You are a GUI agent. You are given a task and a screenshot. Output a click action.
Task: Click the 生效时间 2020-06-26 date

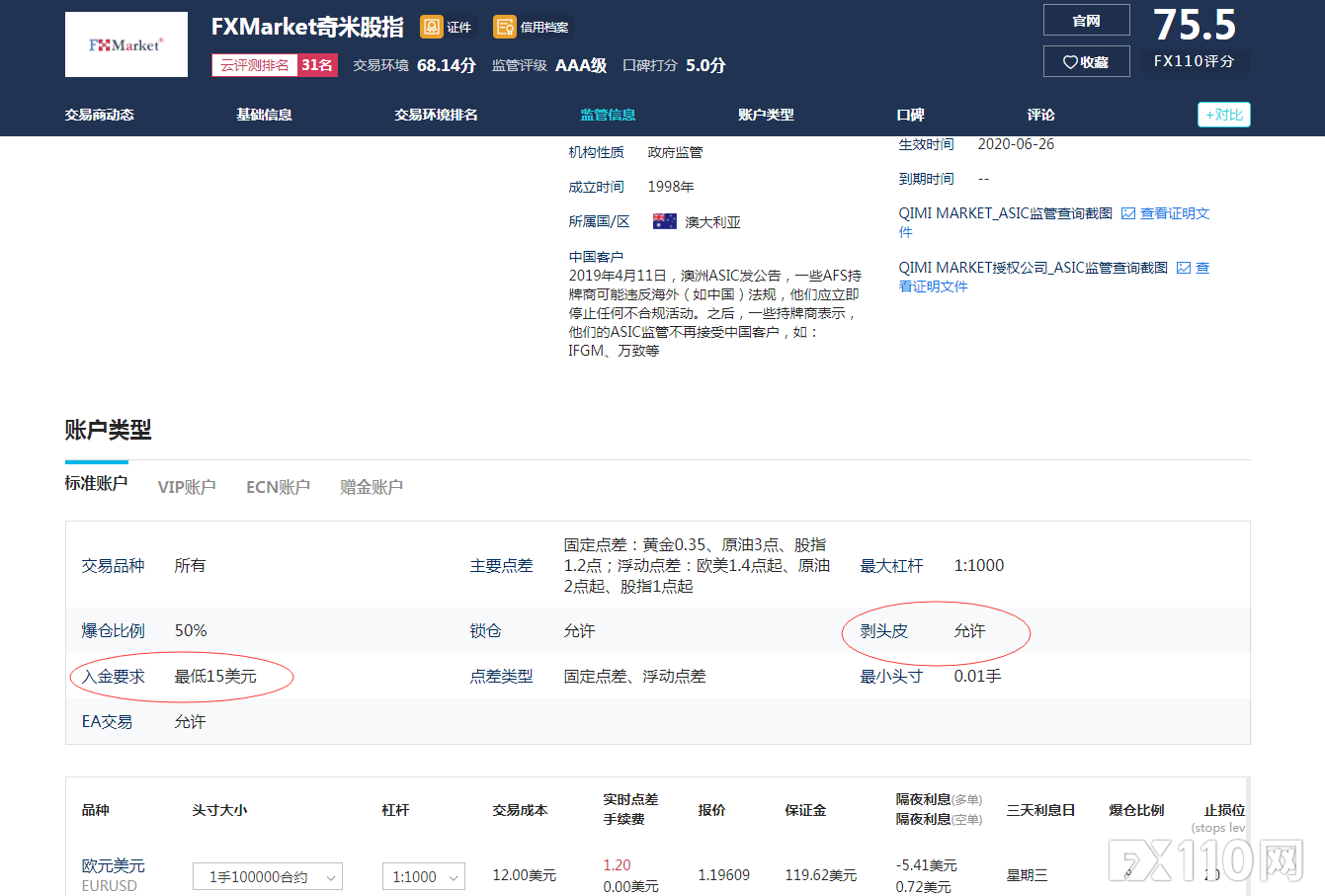[1016, 144]
